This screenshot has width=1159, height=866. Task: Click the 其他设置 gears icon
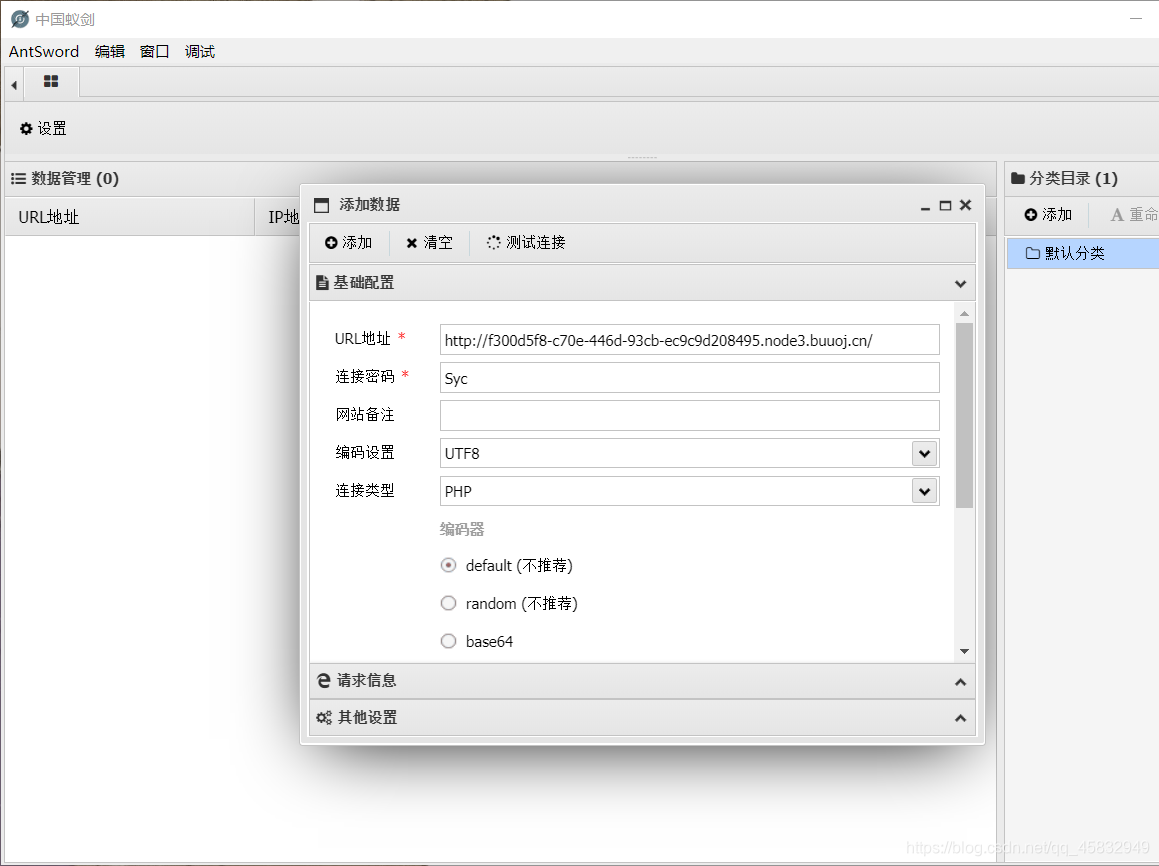tap(324, 717)
